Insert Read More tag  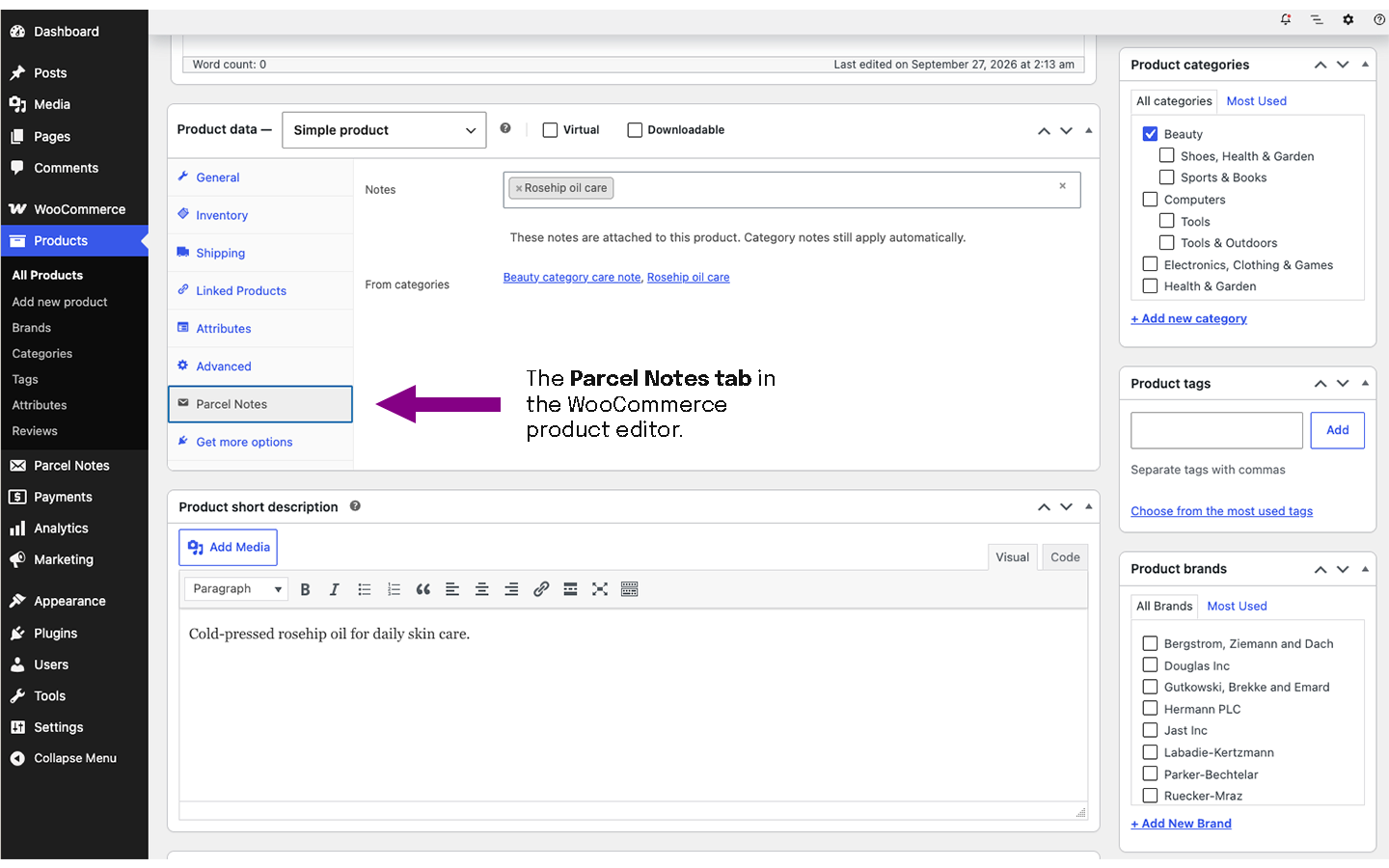570,589
